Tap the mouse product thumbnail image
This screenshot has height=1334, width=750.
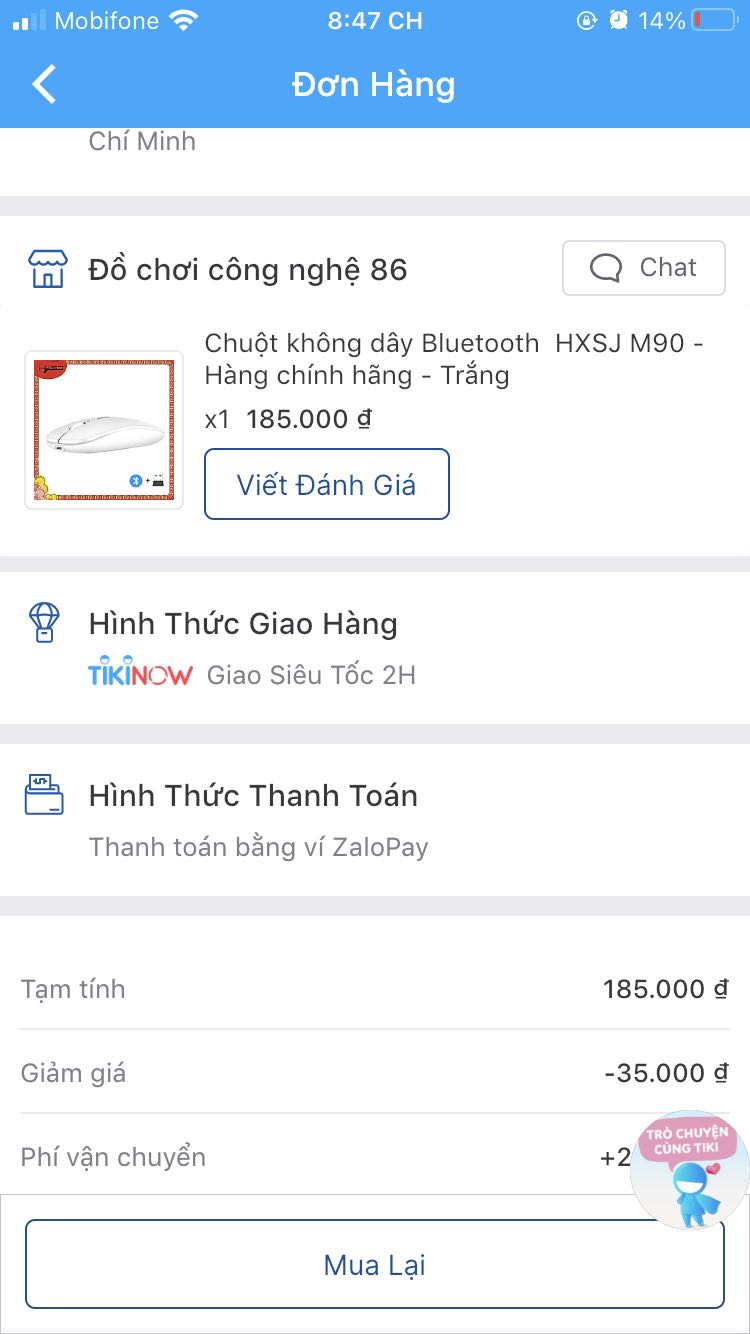(104, 429)
